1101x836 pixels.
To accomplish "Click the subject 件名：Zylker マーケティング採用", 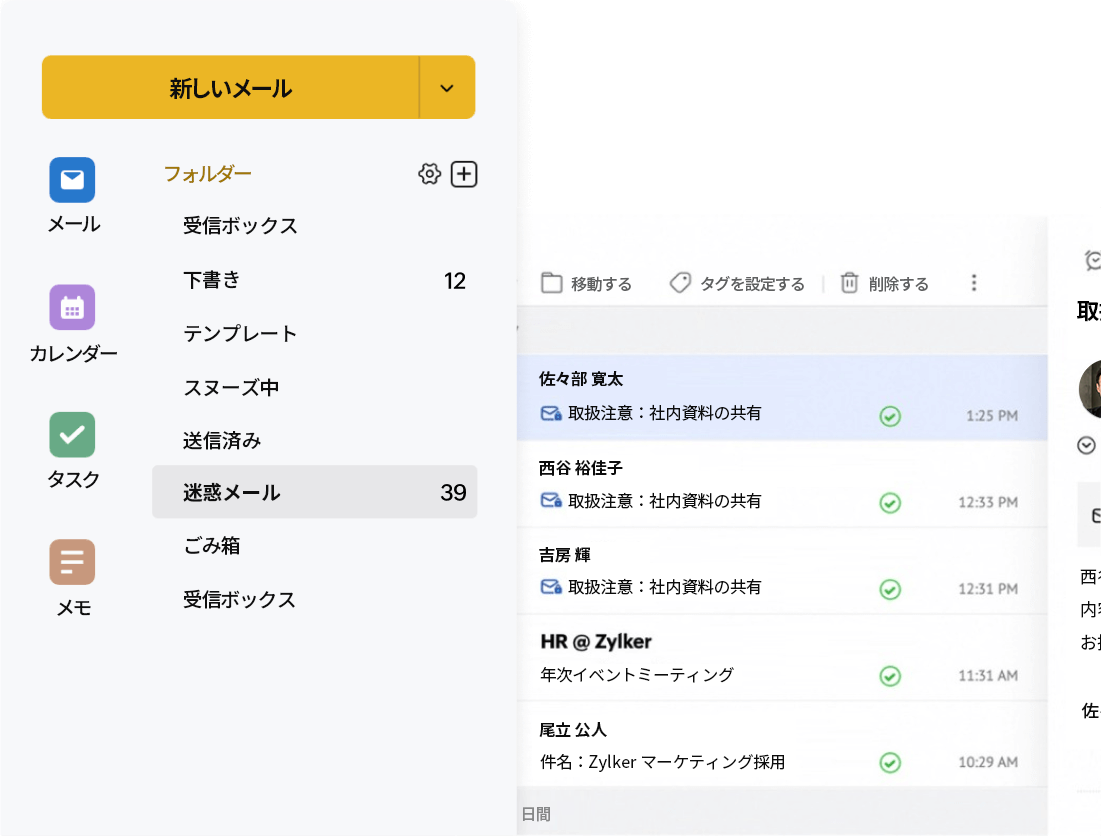I will (x=662, y=762).
